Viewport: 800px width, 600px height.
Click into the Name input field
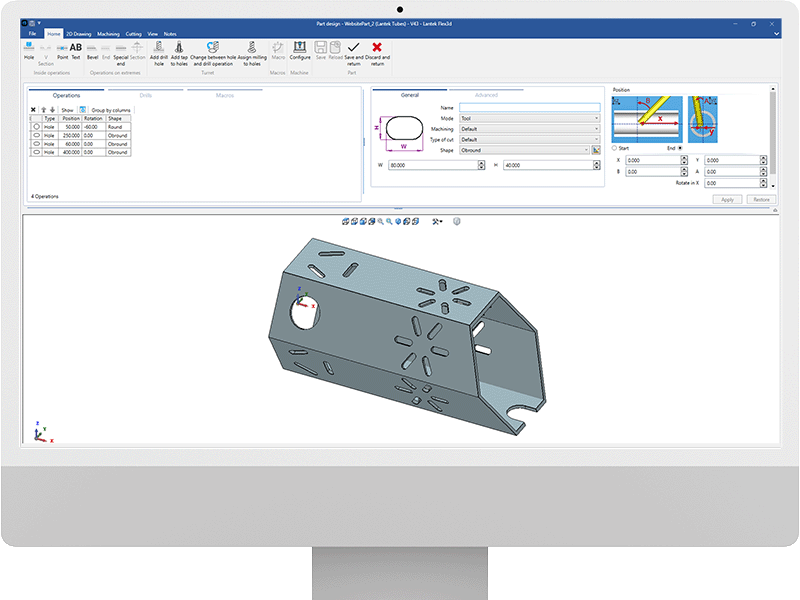(529, 107)
